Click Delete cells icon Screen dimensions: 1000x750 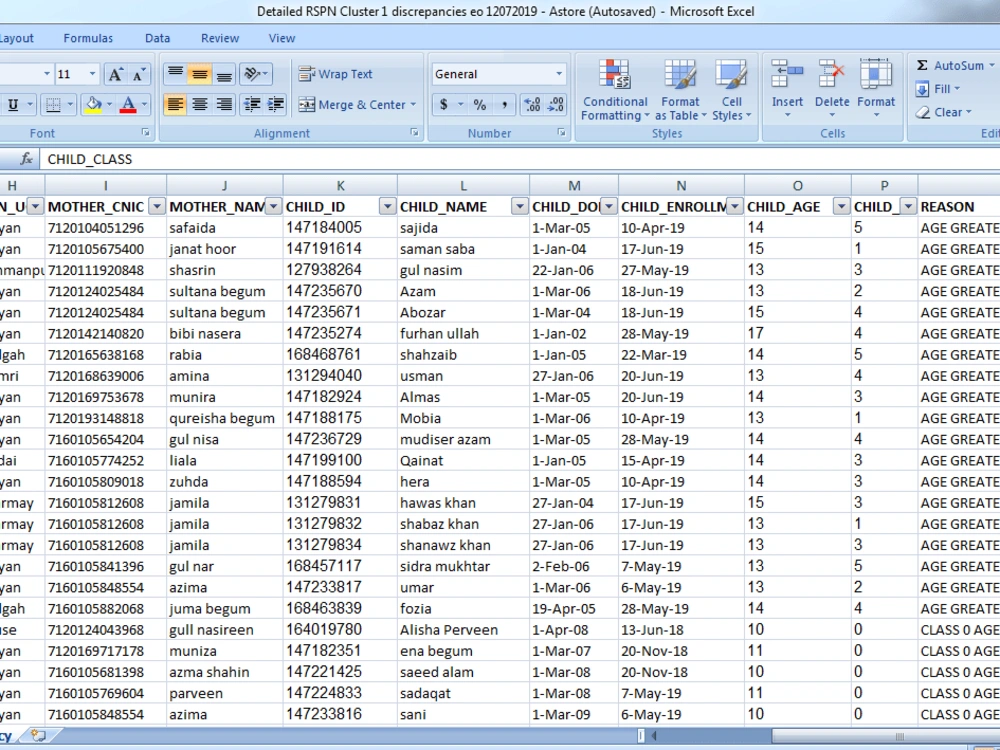(832, 74)
